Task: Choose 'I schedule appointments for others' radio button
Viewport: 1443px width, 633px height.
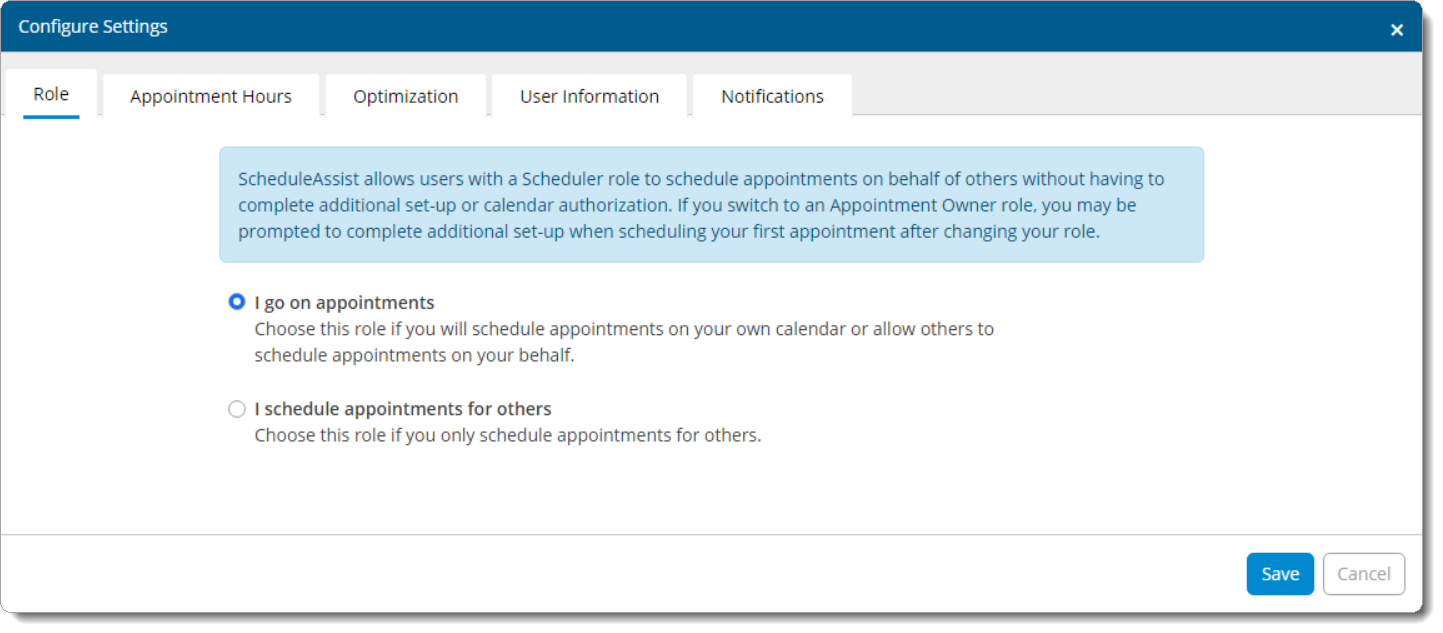Action: click(x=237, y=409)
